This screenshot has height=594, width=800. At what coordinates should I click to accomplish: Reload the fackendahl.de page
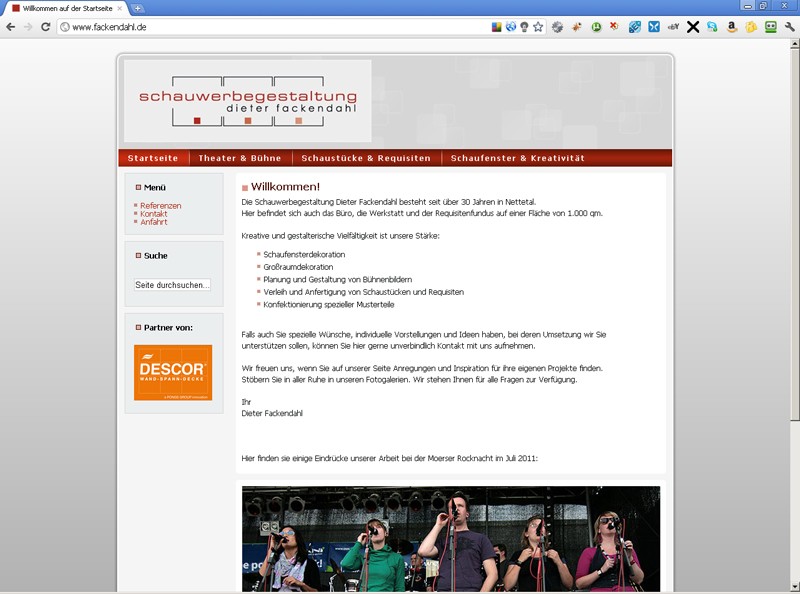coord(45,27)
